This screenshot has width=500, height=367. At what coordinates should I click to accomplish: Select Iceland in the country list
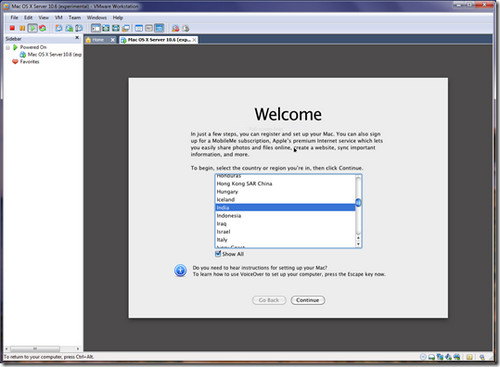click(285, 200)
